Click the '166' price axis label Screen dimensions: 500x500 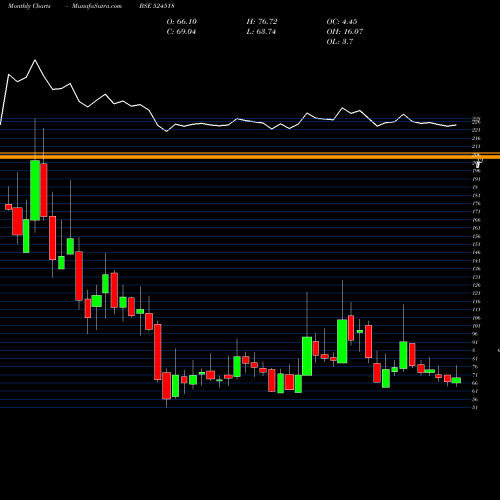click(x=476, y=220)
